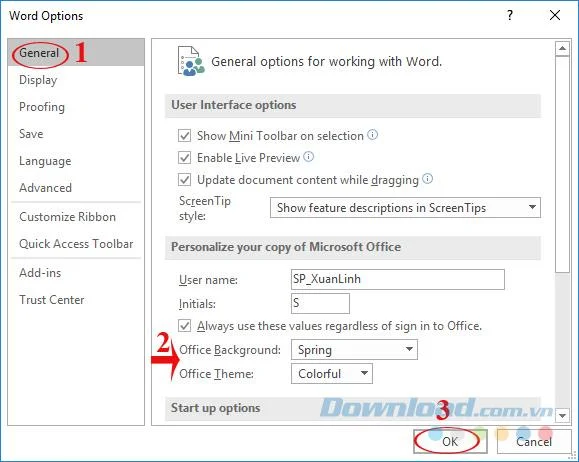This screenshot has width=579, height=462.
Task: Click info icon beside Update document content
Action: 427,179
